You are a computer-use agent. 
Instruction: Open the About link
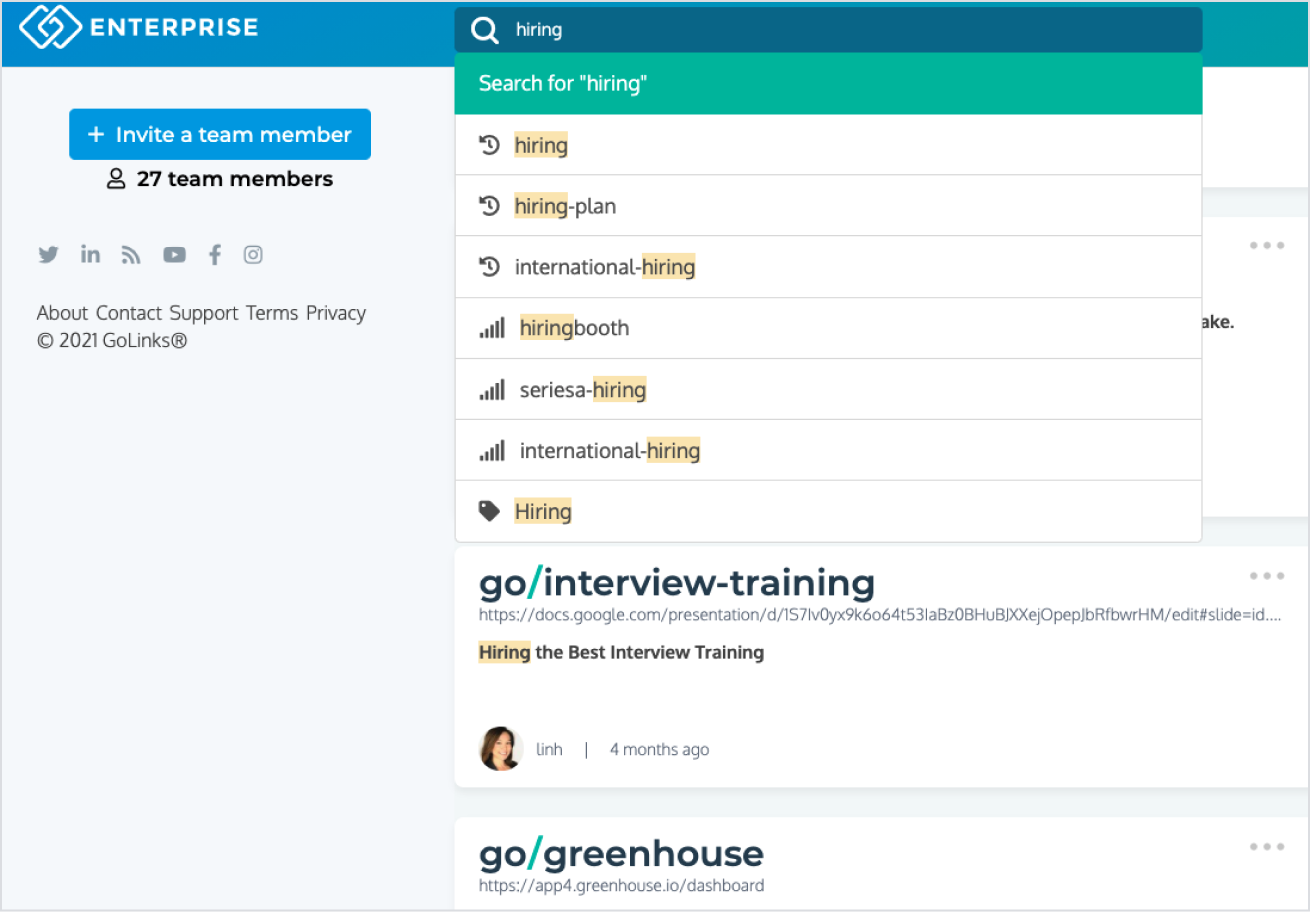click(x=62, y=313)
